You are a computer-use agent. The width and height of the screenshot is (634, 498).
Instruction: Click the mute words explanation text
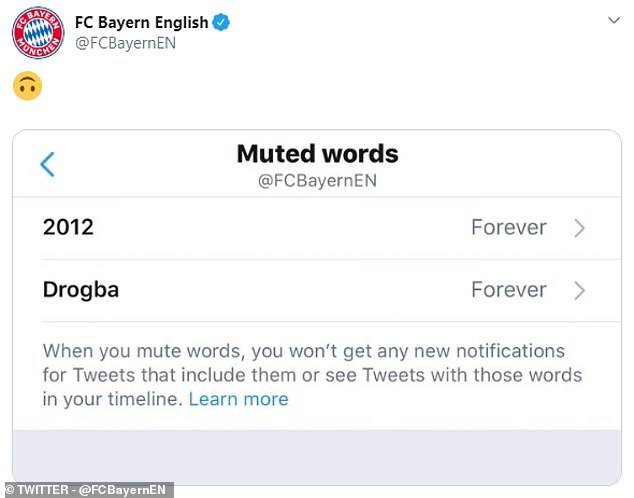tap(312, 375)
